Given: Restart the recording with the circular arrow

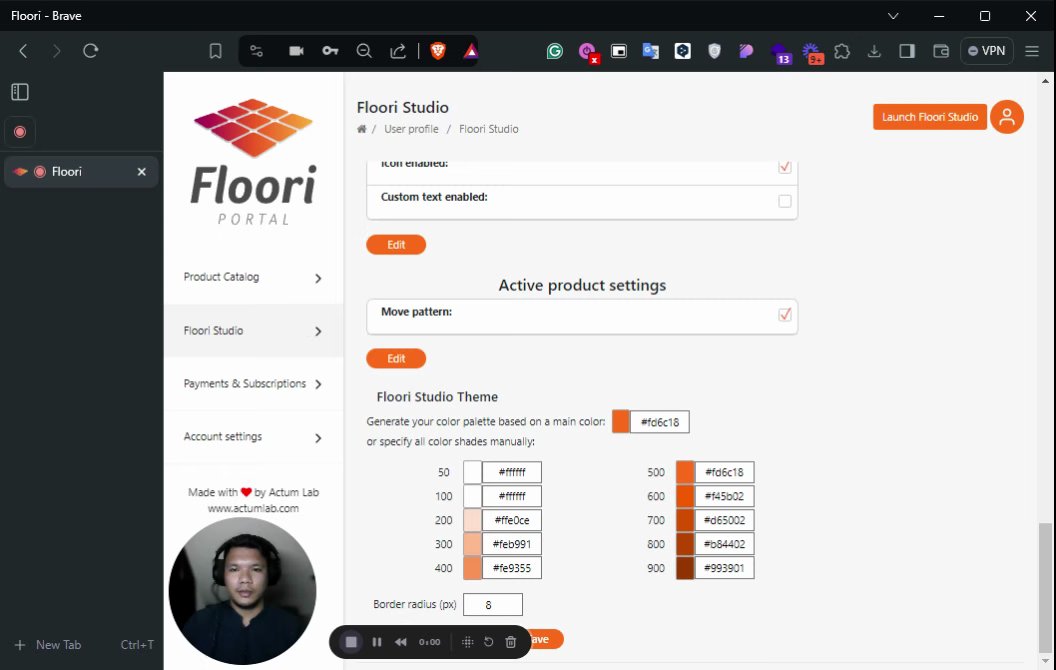Looking at the screenshot, I should tap(489, 642).
